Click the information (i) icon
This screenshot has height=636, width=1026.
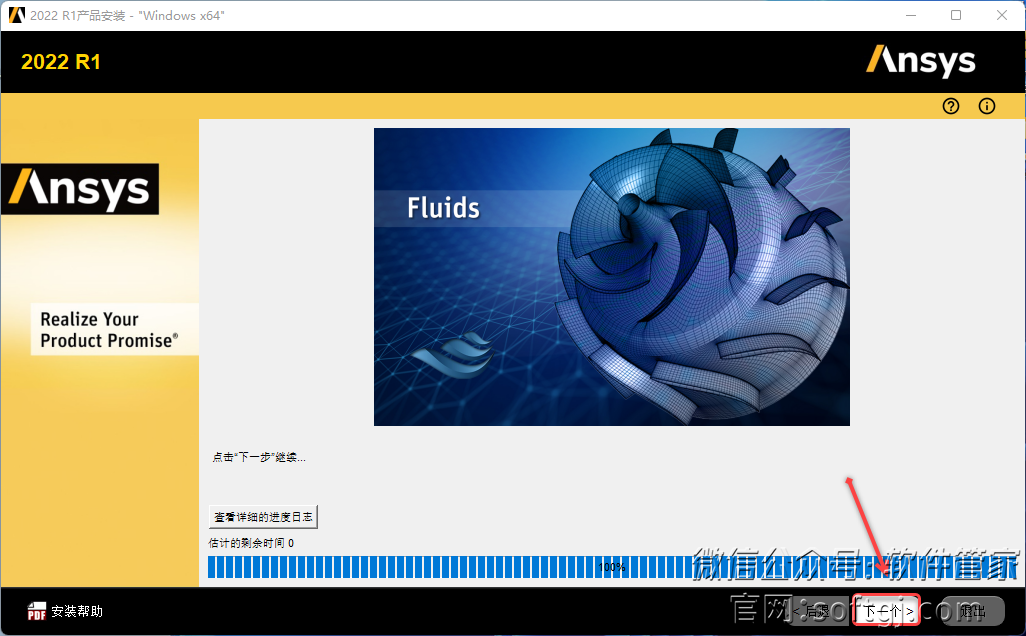[x=987, y=106]
